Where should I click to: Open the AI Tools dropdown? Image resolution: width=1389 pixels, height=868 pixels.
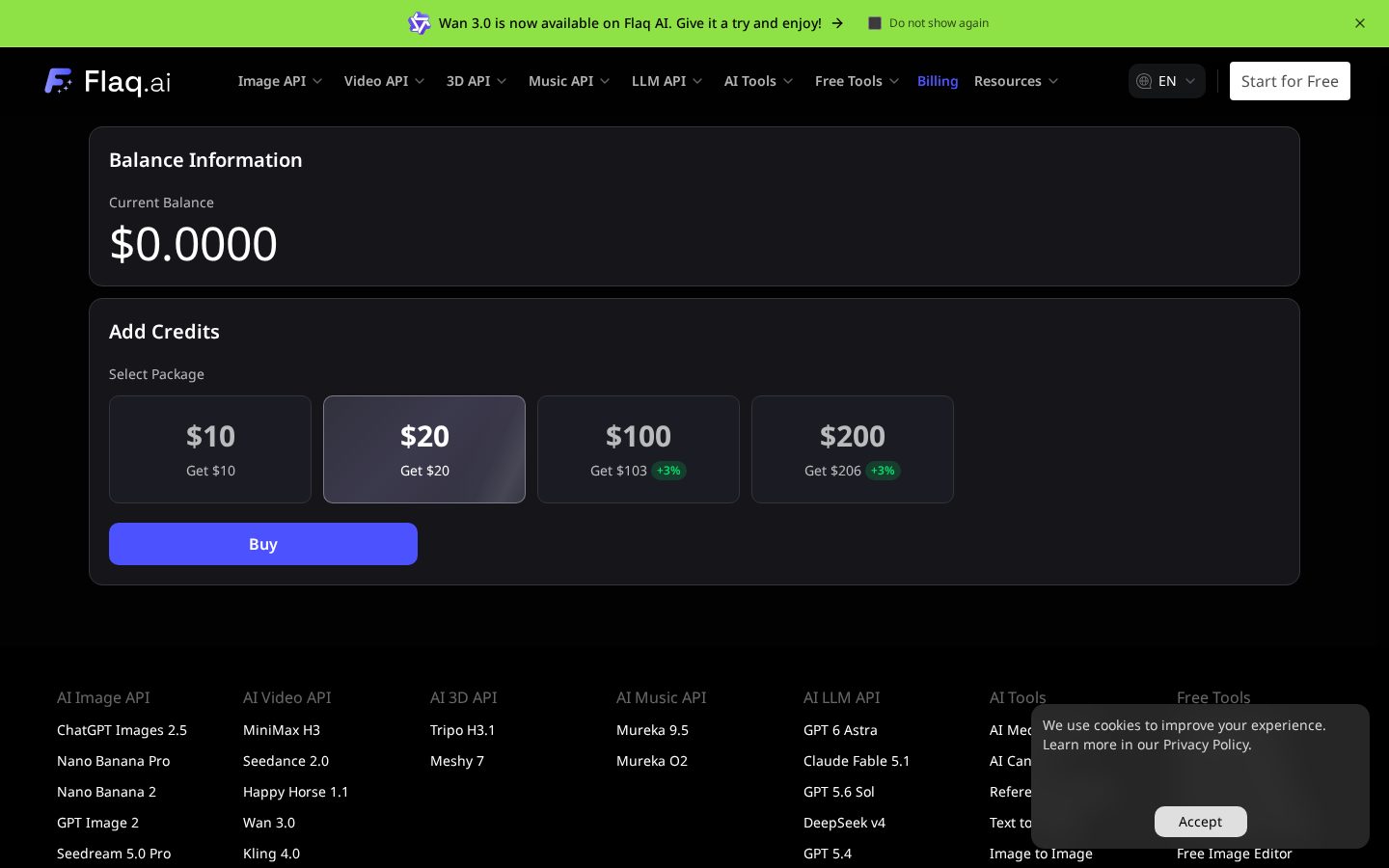(x=758, y=81)
